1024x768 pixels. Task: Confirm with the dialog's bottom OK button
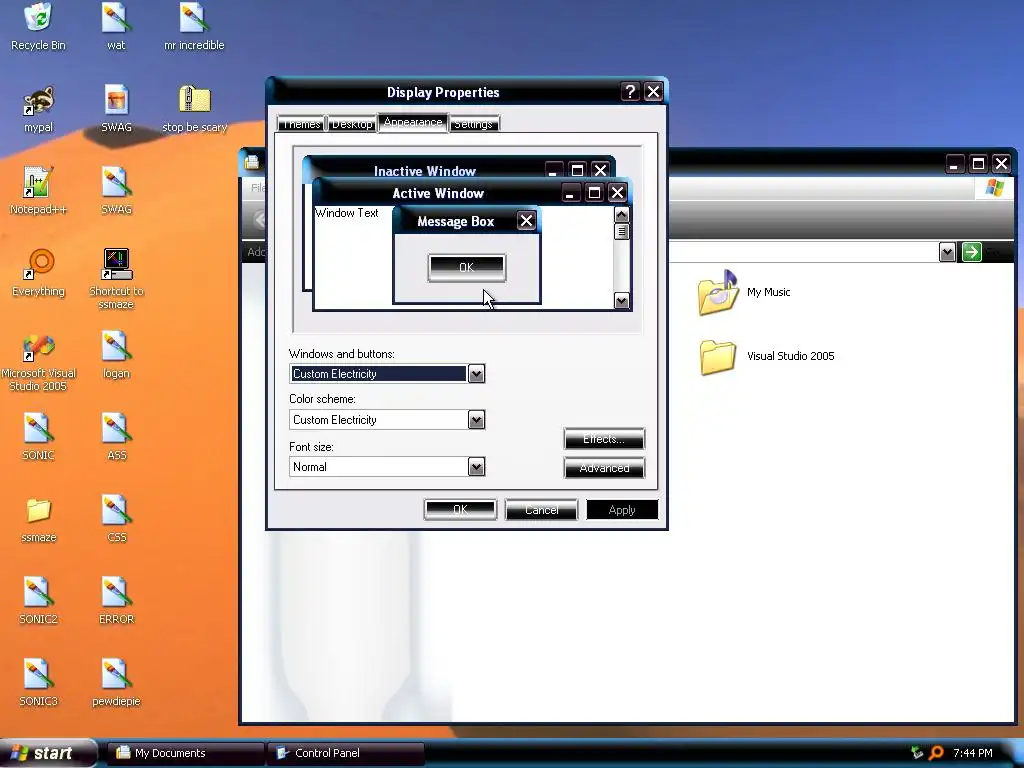[460, 510]
